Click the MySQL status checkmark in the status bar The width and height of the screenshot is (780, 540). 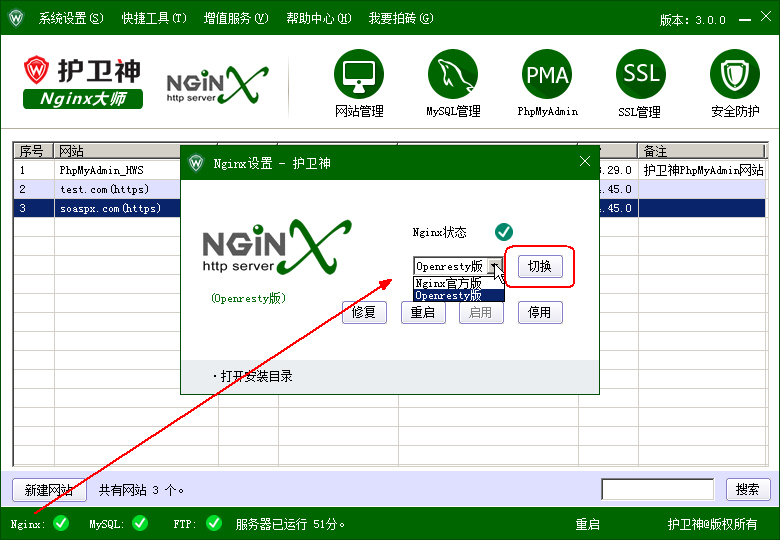(x=140, y=523)
